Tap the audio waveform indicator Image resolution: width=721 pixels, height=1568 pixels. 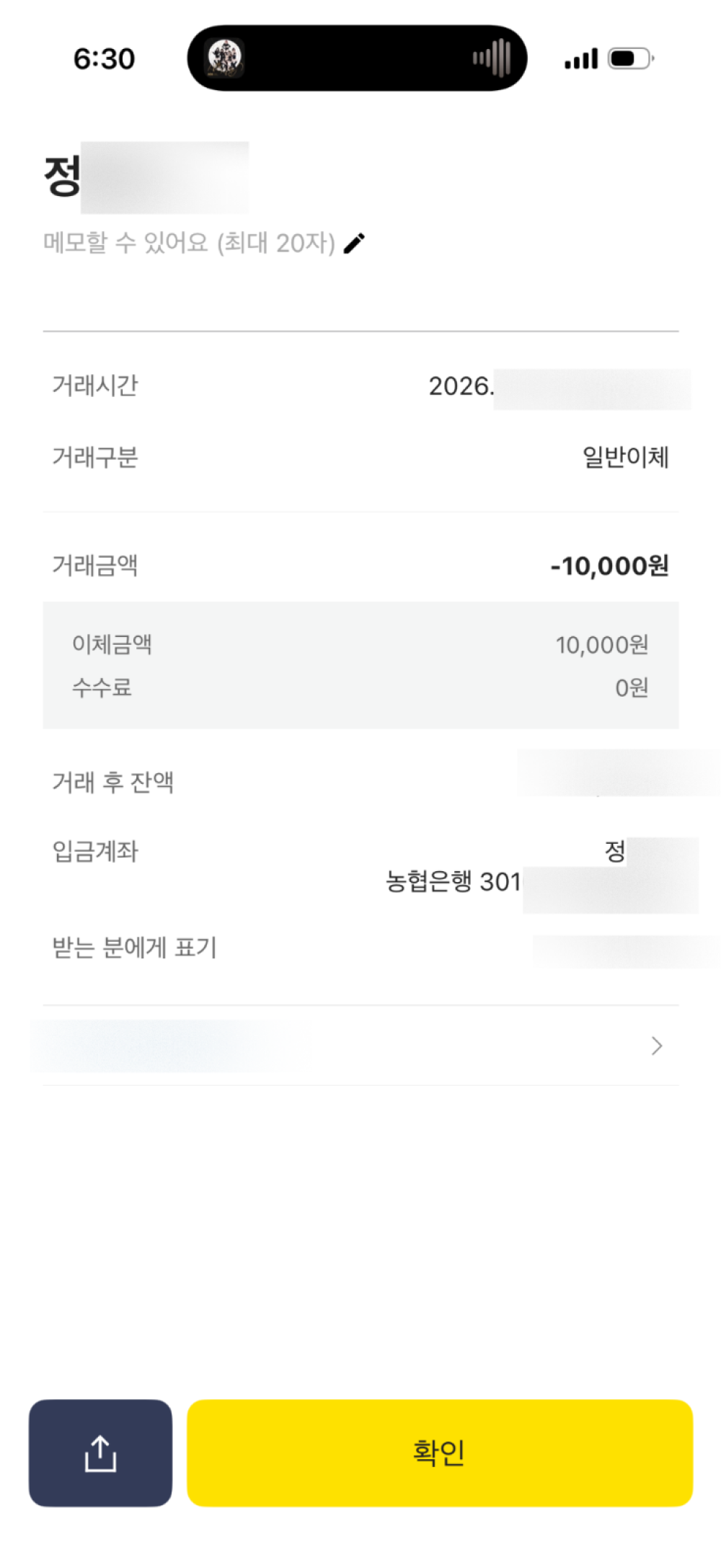click(x=492, y=58)
